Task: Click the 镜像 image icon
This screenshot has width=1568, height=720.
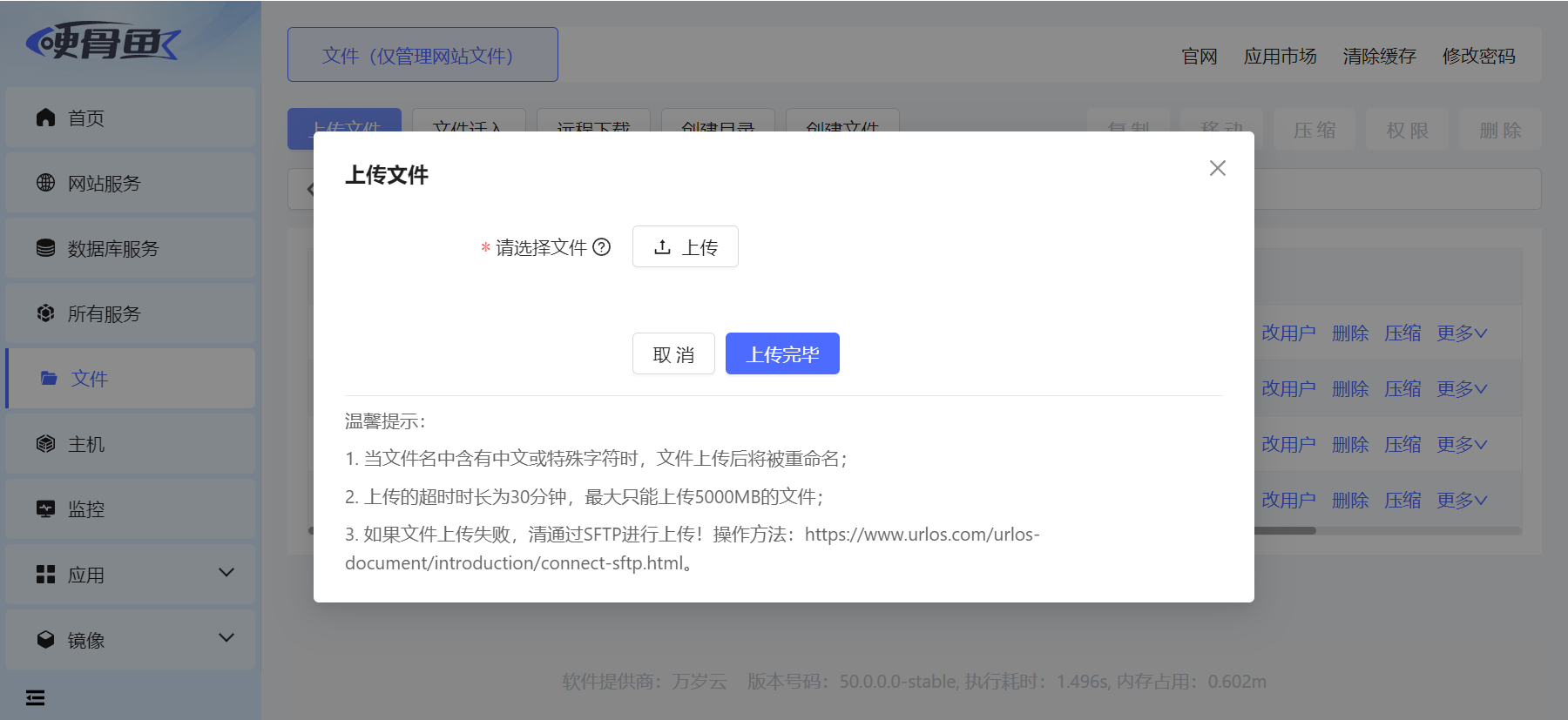Action: [x=46, y=640]
